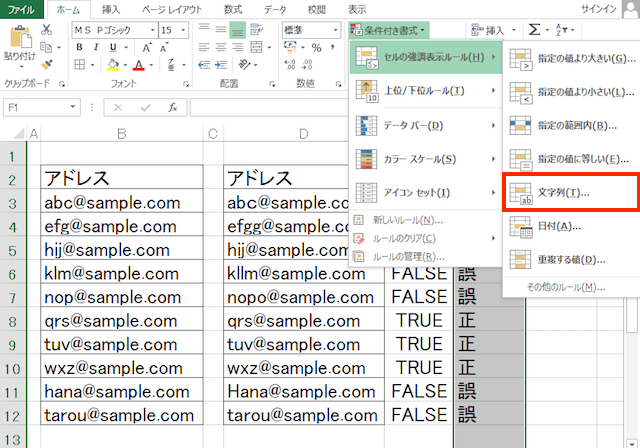This screenshot has height=448, width=640.
Task: Click その他のルール link
Action: (x=566, y=288)
